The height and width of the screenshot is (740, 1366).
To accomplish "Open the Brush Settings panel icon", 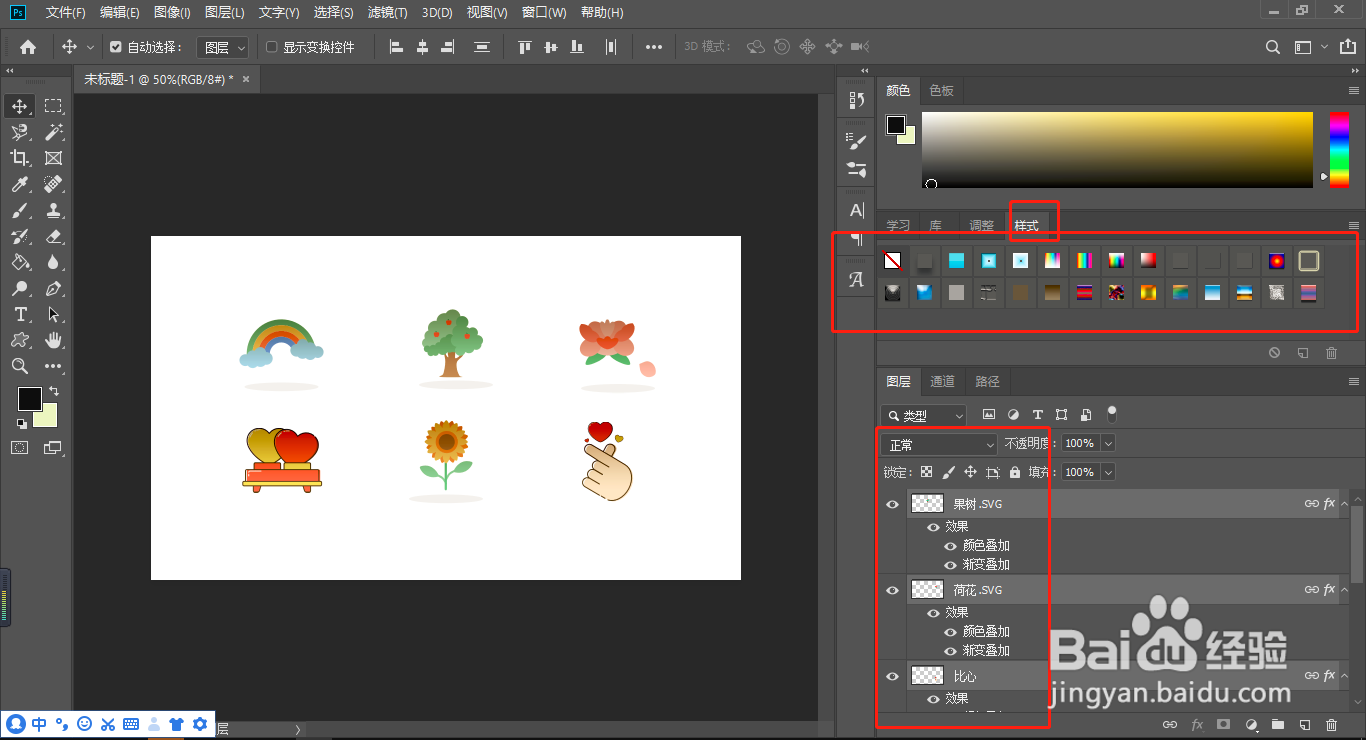I will [857, 142].
